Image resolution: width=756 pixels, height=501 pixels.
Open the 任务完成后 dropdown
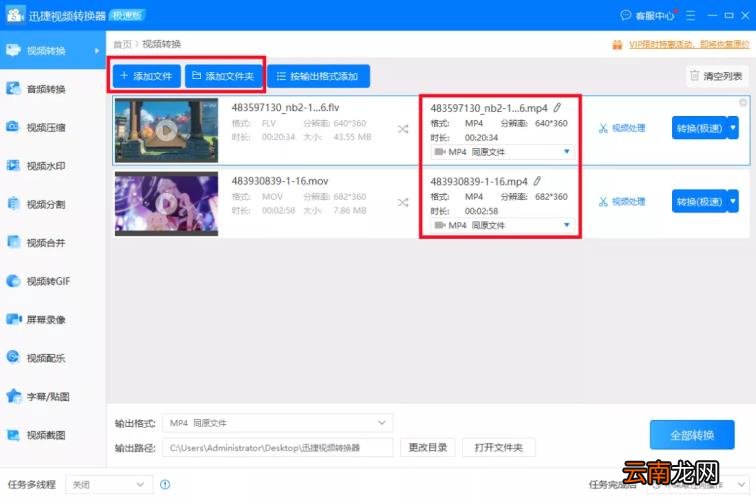pos(698,485)
